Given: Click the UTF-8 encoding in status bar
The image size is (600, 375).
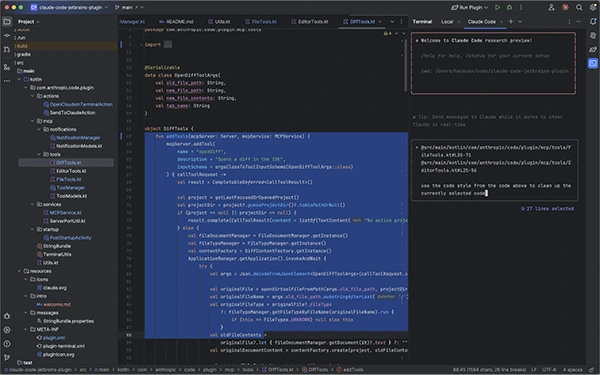Looking at the screenshot, I should [549, 370].
